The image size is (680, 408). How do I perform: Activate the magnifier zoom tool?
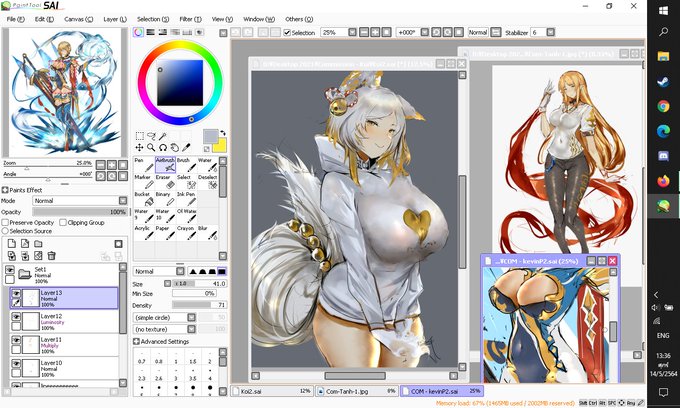point(151,148)
